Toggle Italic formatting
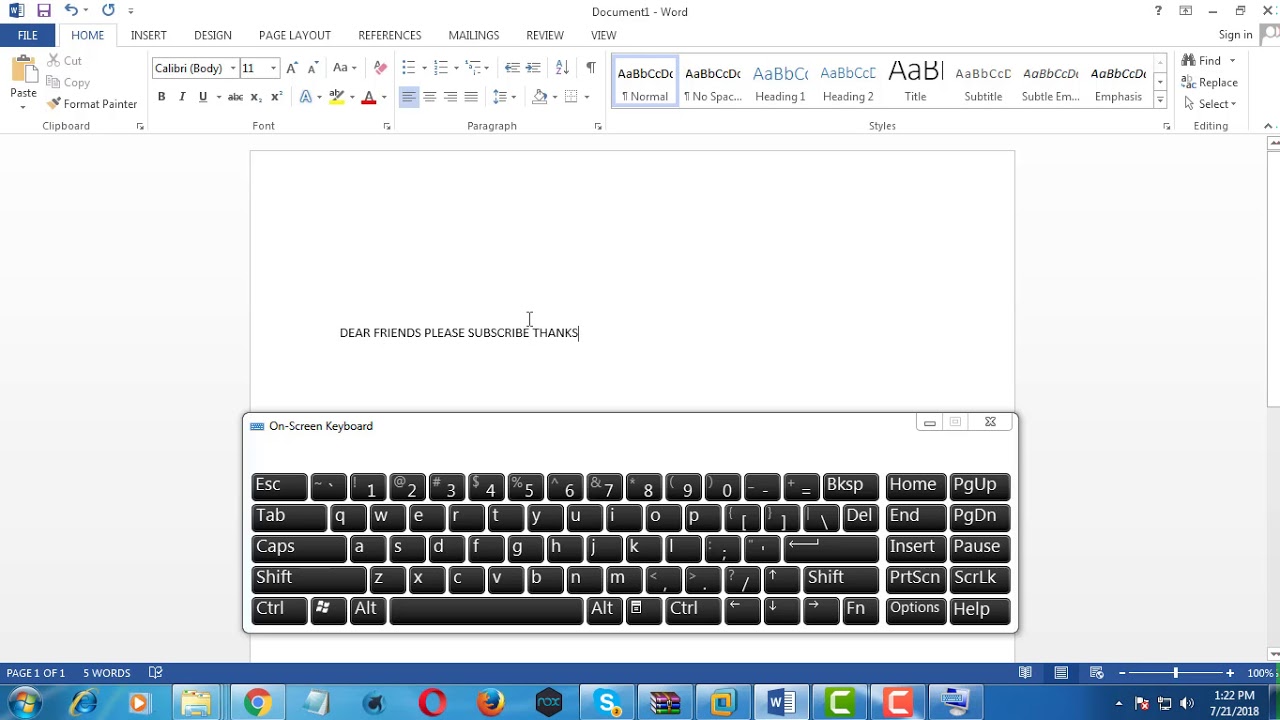The height and width of the screenshot is (720, 1280). click(x=182, y=97)
